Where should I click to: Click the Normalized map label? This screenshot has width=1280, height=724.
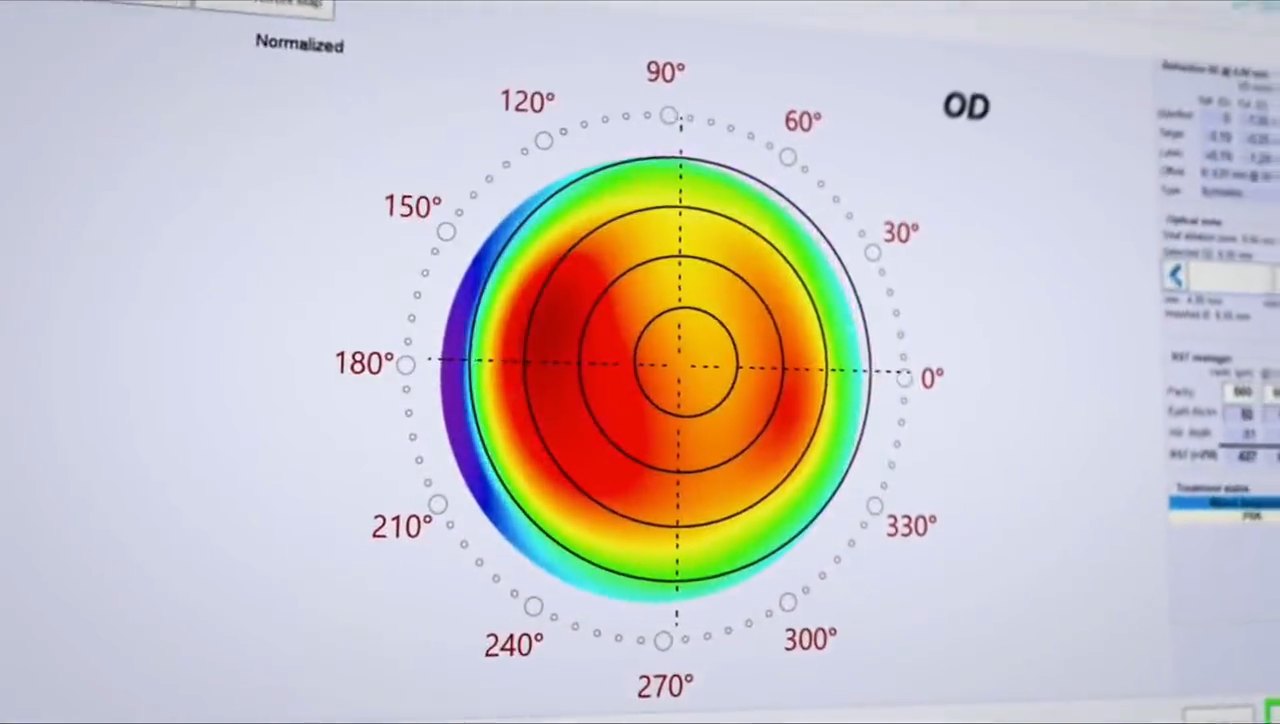coord(299,43)
